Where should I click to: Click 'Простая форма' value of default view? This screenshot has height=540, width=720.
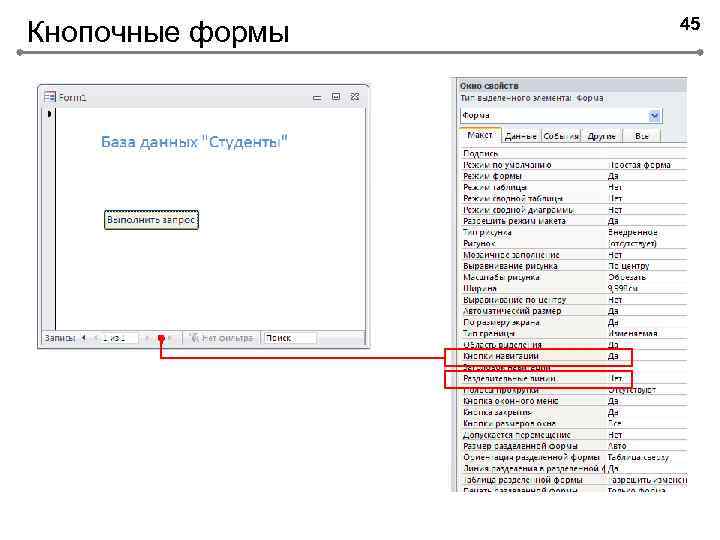click(x=640, y=165)
